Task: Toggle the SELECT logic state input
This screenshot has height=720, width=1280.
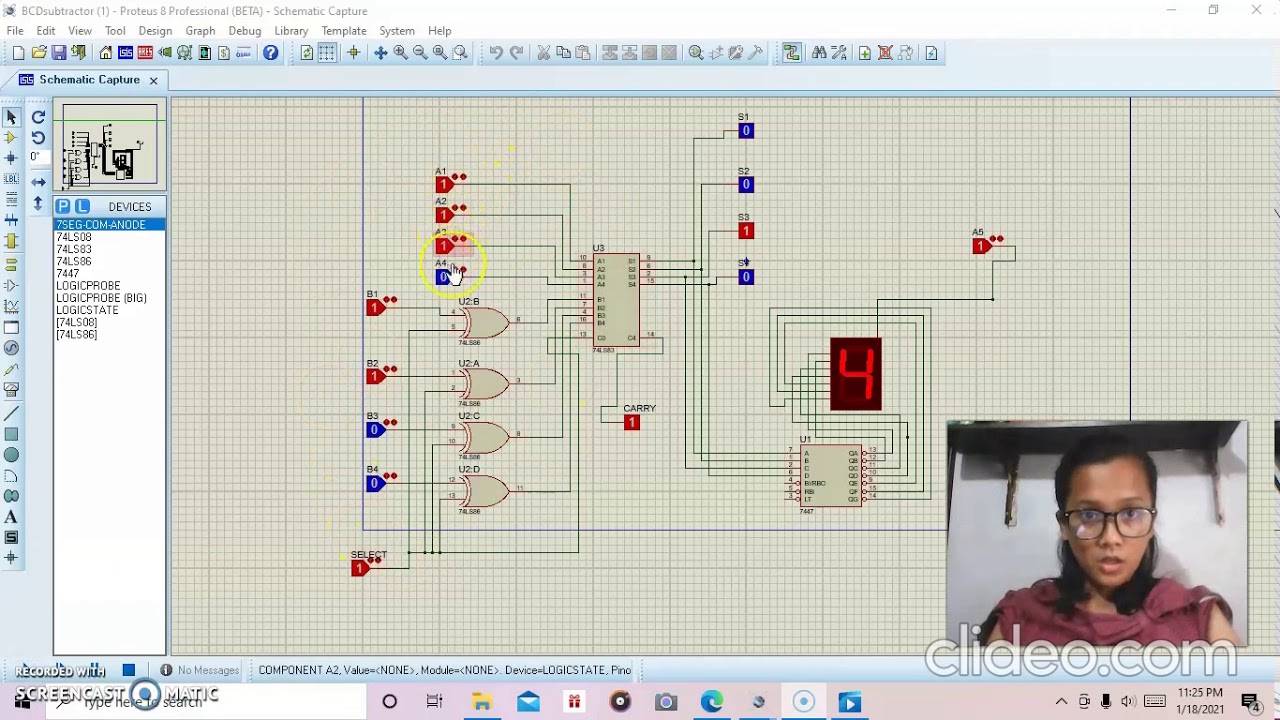Action: (361, 569)
